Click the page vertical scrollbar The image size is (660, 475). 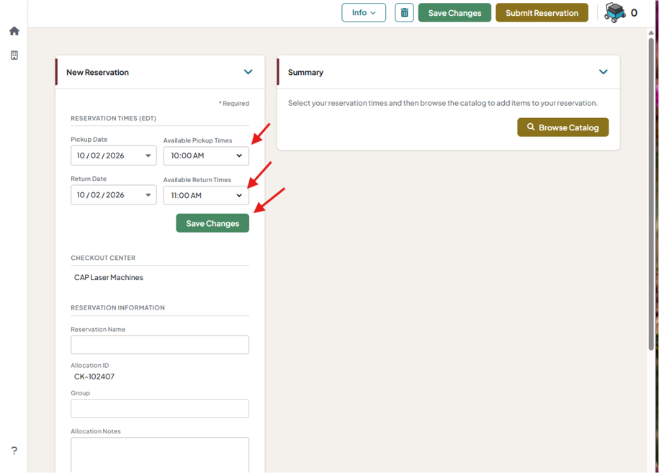point(651,194)
